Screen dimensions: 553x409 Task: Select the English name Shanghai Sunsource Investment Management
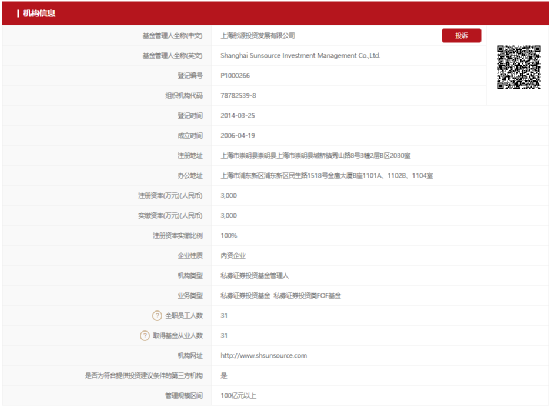click(x=300, y=56)
